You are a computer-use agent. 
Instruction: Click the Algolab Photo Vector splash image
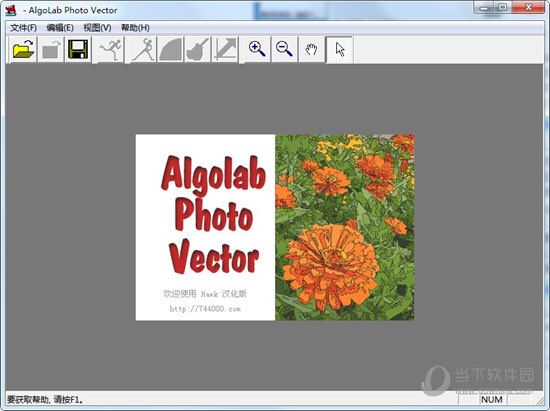coord(275,227)
